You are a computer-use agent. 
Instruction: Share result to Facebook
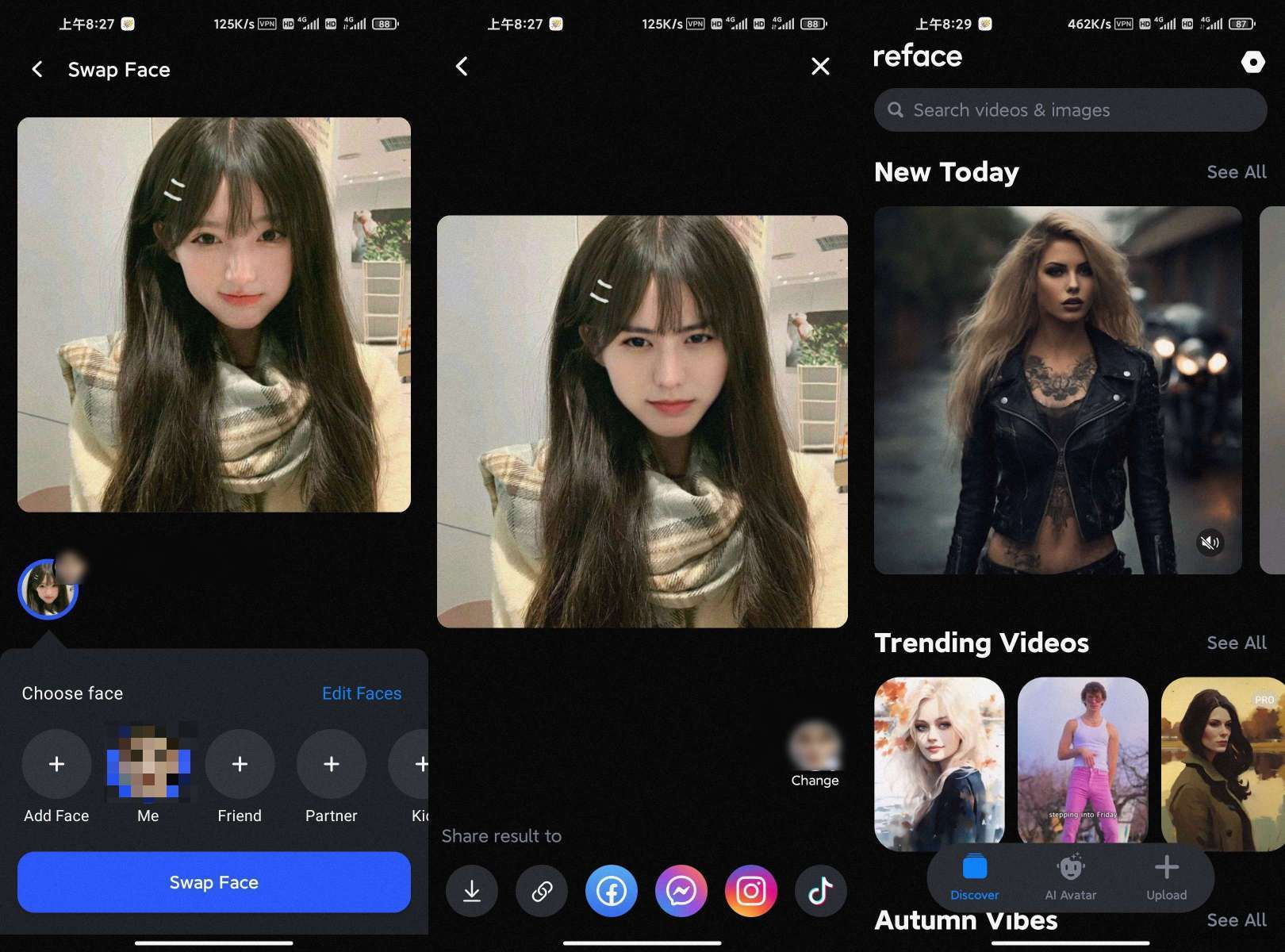[612, 891]
